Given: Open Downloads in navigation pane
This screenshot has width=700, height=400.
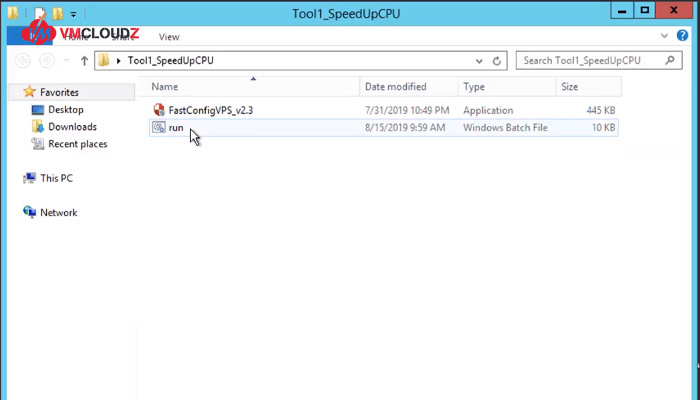Looking at the screenshot, I should [x=72, y=127].
